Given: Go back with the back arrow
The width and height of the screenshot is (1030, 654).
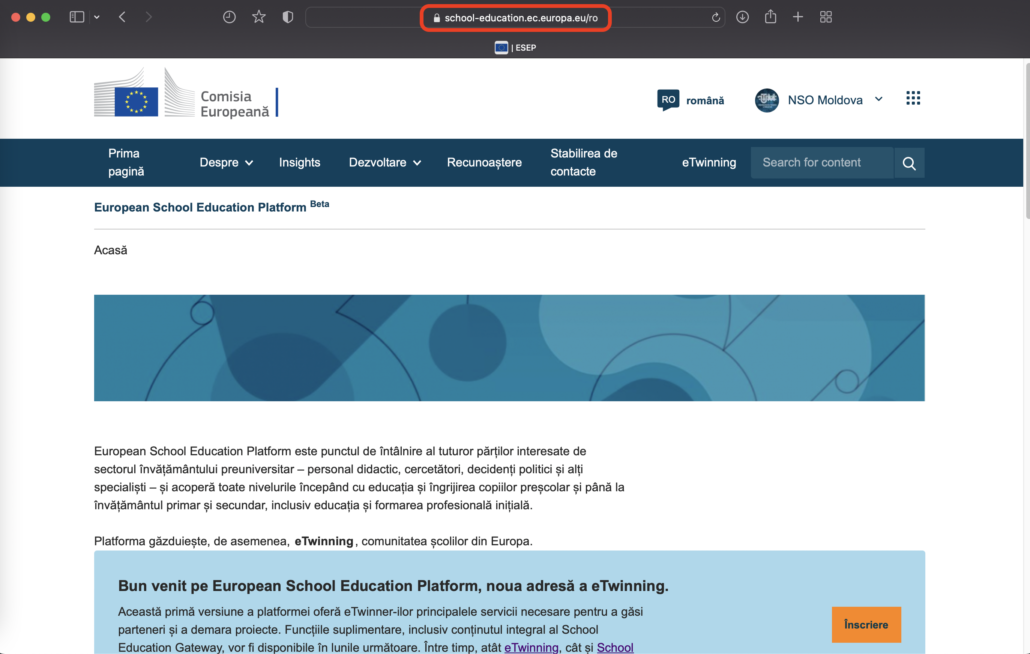Looking at the screenshot, I should [122, 17].
